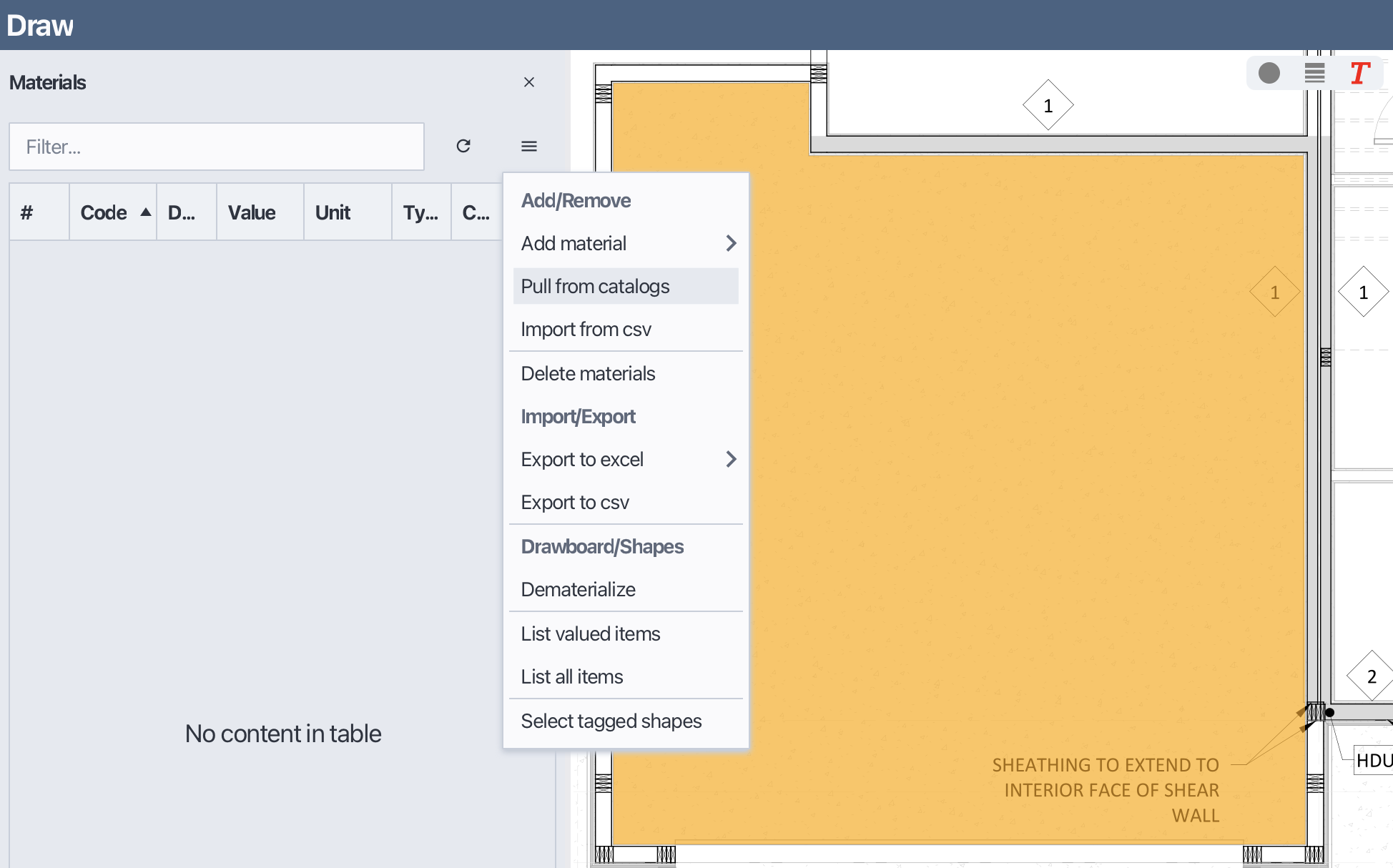Choose Select tagged shapes
This screenshot has height=868, width=1393.
tap(611, 721)
